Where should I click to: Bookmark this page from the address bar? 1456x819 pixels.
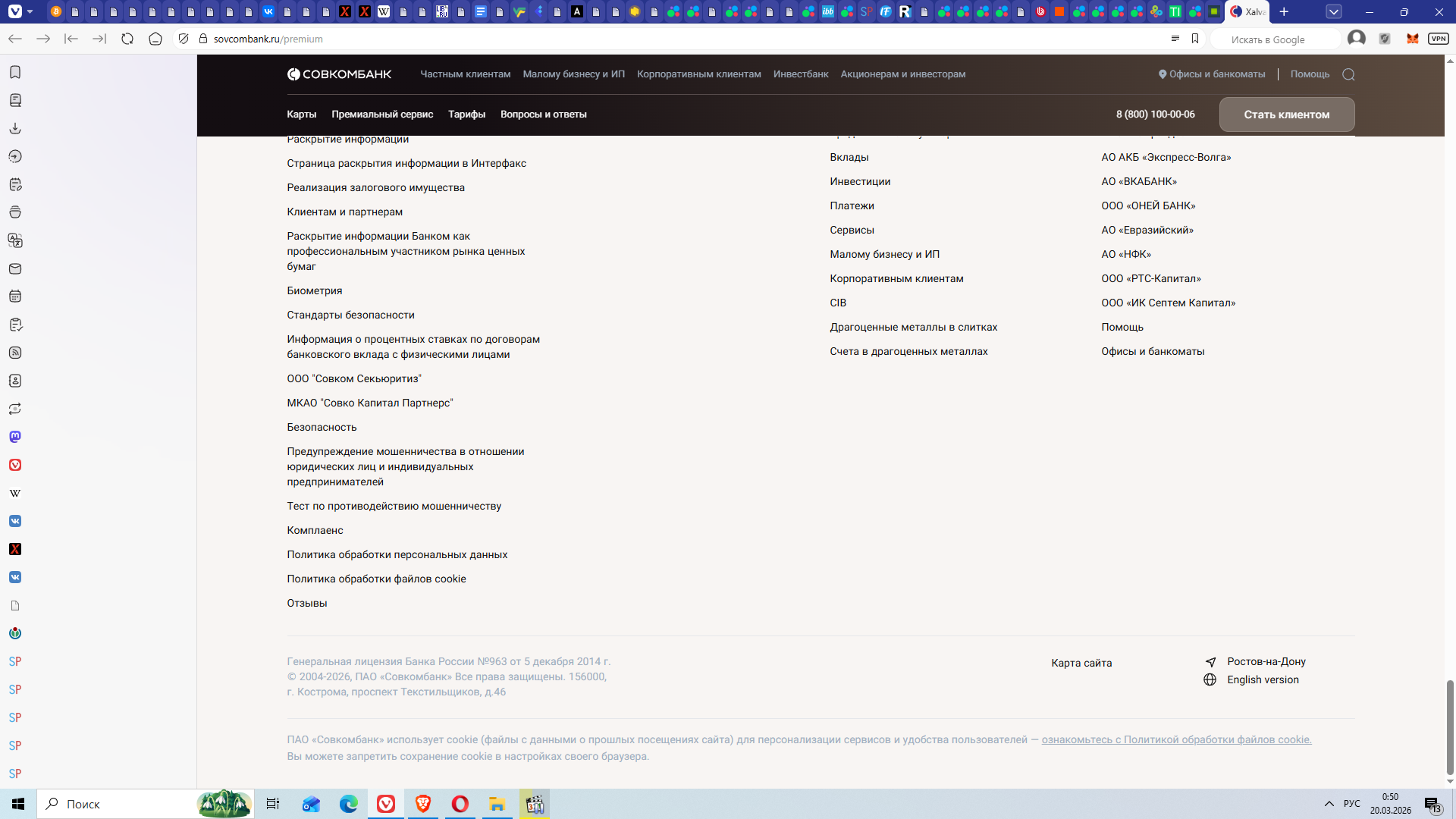pos(1195,39)
